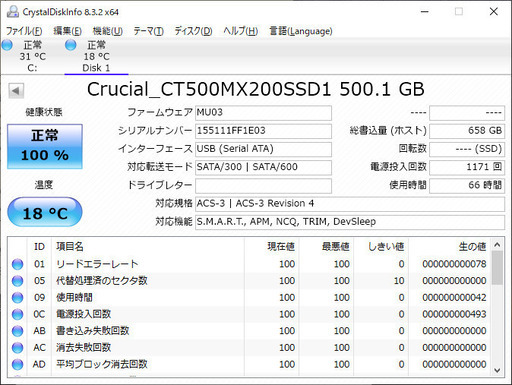Click the 総書込量 (ホスト) label

[388, 130]
